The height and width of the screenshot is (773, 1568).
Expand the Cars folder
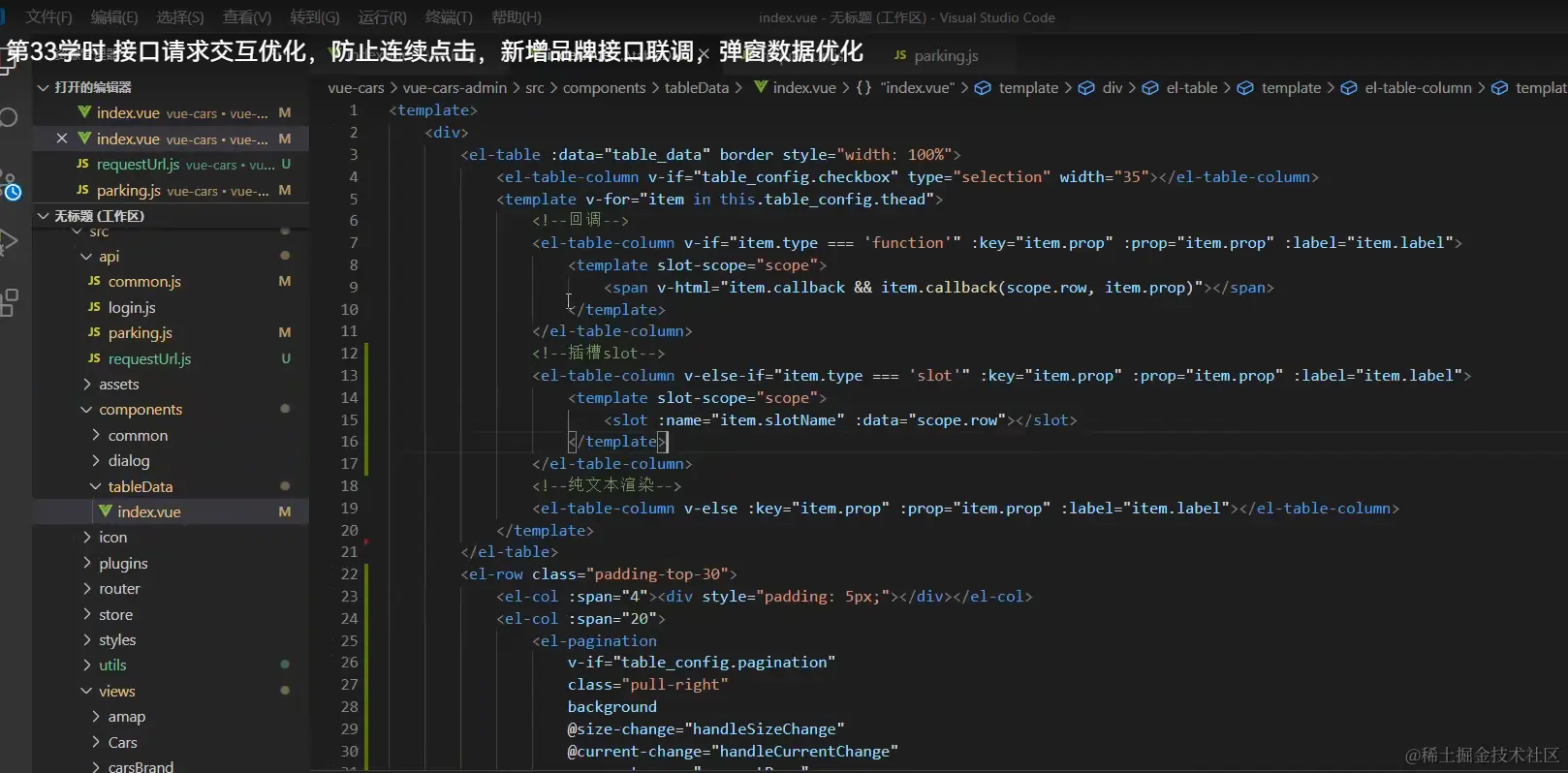click(96, 742)
